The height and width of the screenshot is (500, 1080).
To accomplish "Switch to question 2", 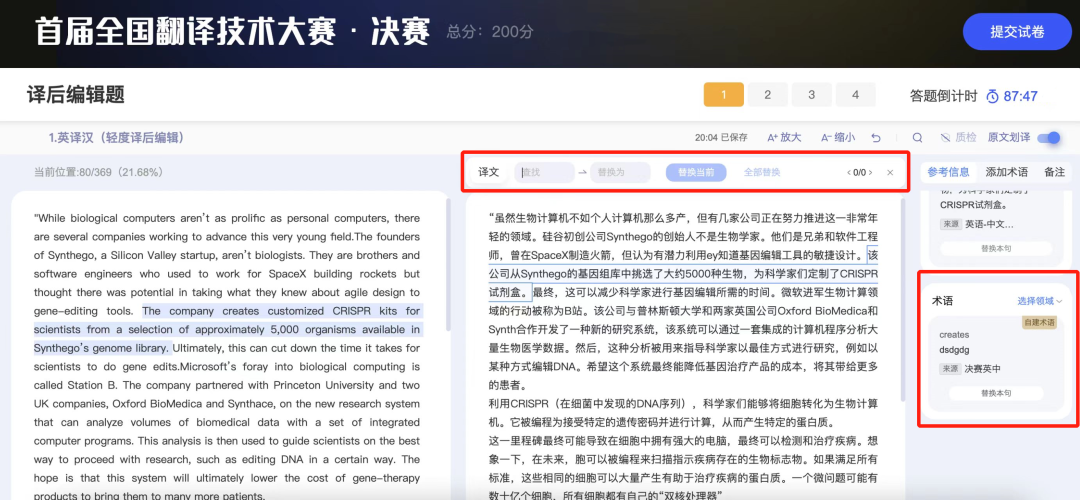I will point(767,95).
